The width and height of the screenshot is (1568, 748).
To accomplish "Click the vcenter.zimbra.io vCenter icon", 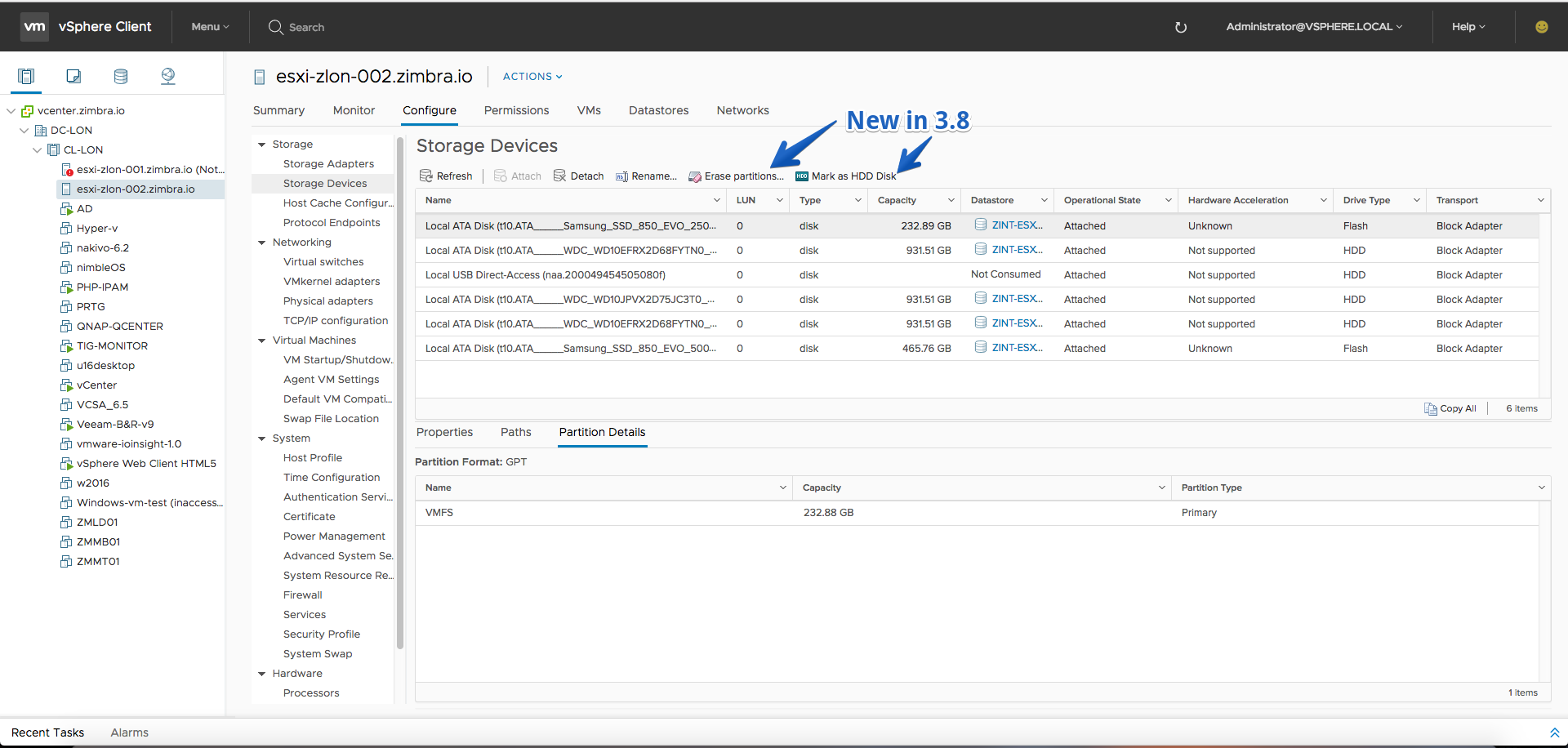I will point(28,111).
